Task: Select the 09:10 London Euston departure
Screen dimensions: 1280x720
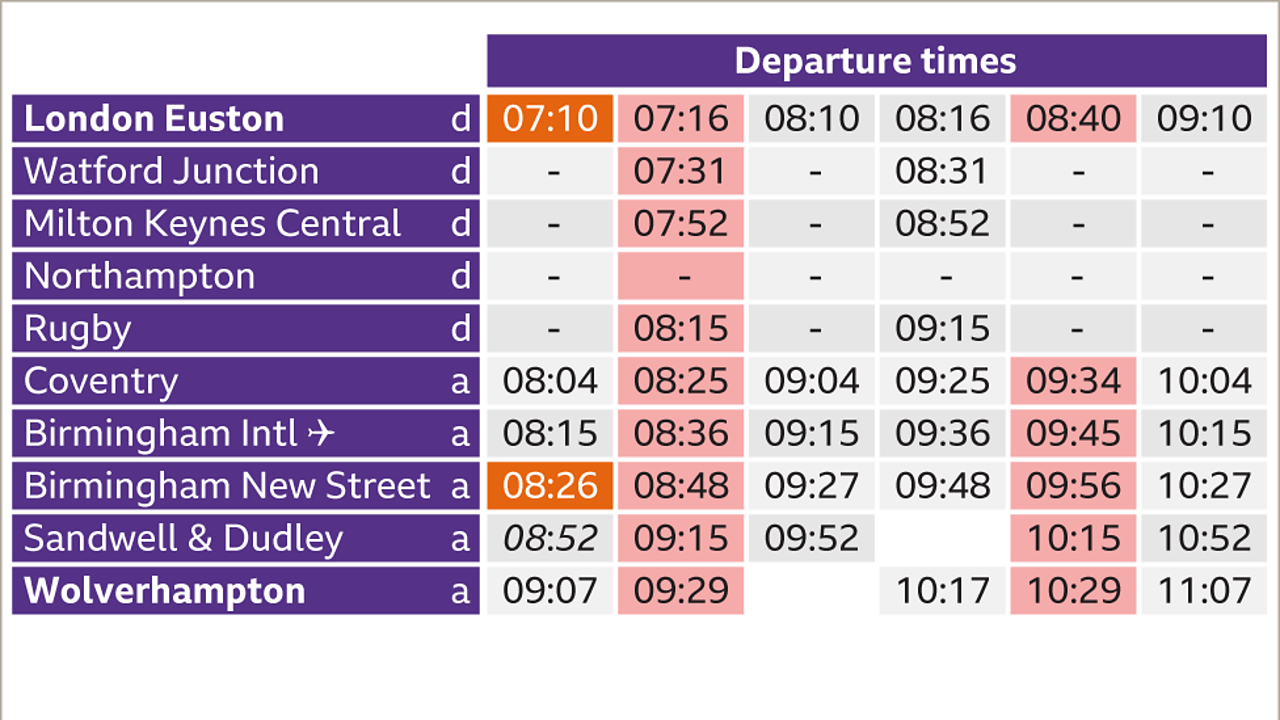Action: [1204, 119]
